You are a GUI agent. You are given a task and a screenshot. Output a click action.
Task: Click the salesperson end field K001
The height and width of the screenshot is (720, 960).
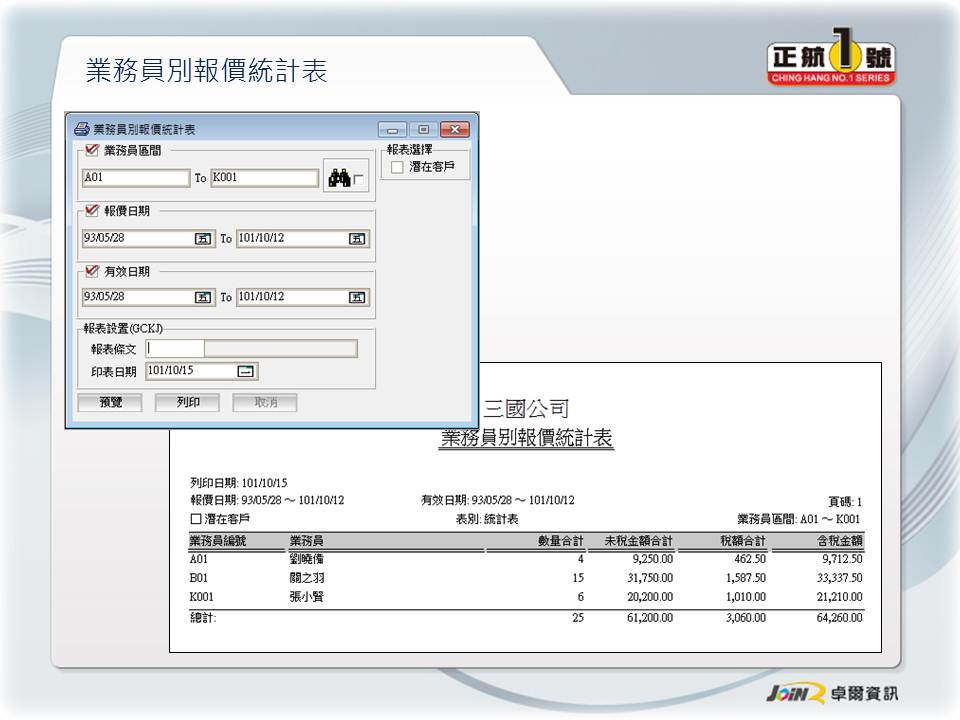(264, 178)
